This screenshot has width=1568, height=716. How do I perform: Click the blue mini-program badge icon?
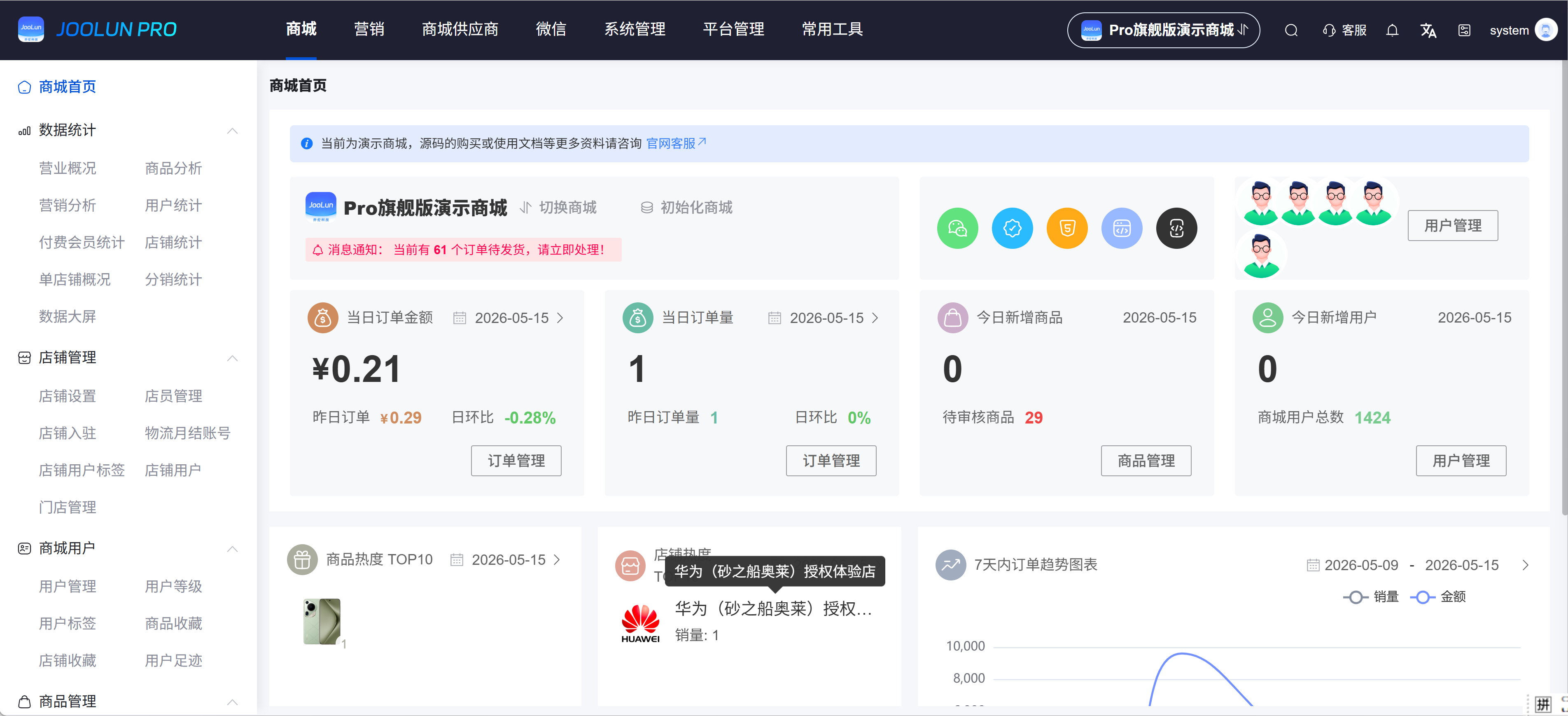click(1012, 228)
